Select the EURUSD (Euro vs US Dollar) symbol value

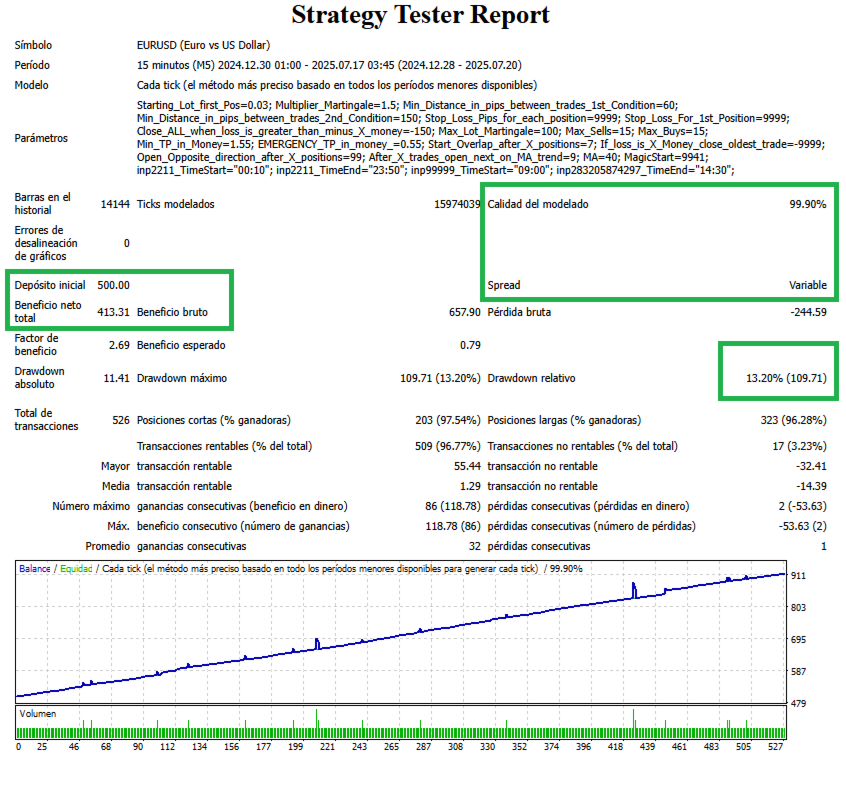pos(203,45)
